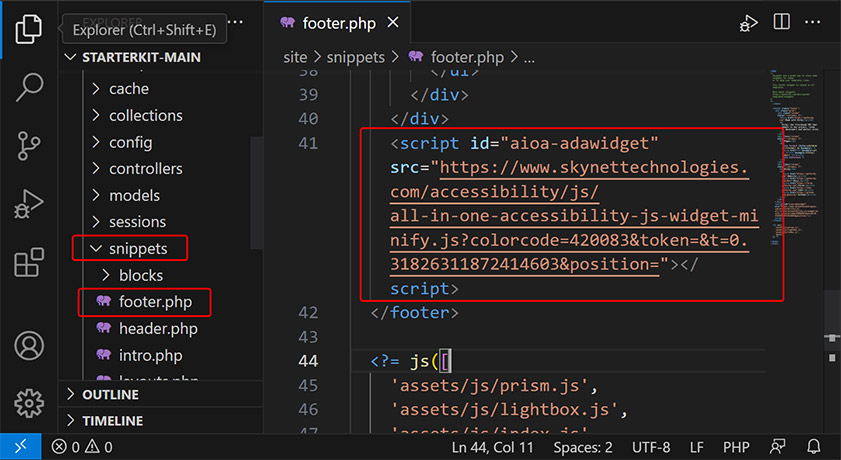Click the Explorer tree scrollbar
Viewport: 841px width, 460px height.
tap(256, 193)
